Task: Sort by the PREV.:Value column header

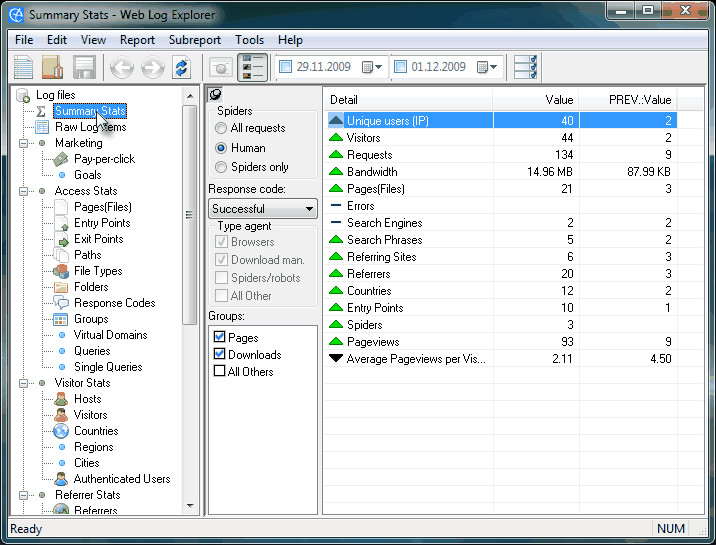Action: 628,100
